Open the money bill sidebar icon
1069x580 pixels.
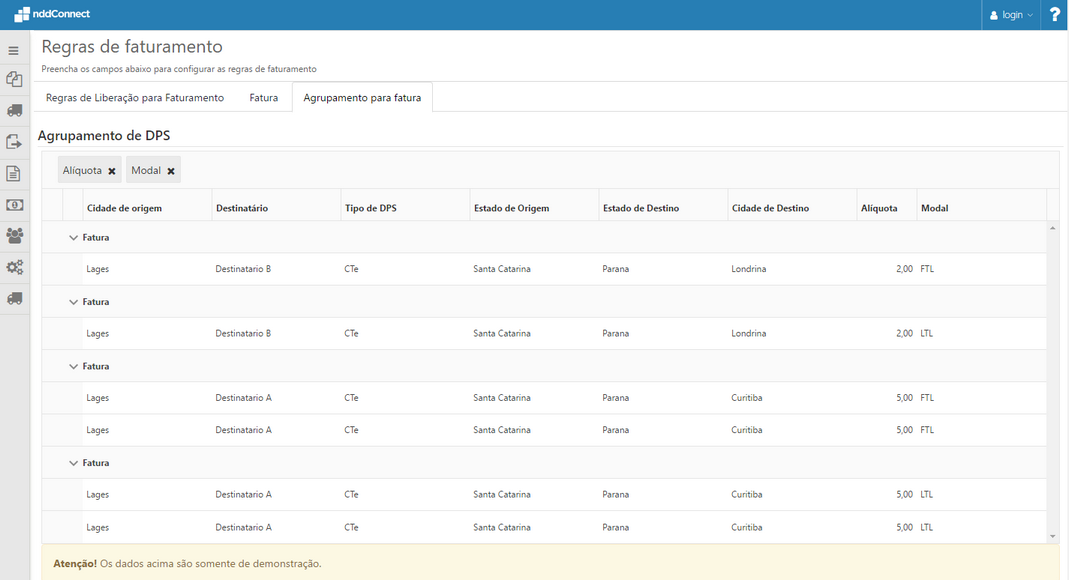coord(14,204)
